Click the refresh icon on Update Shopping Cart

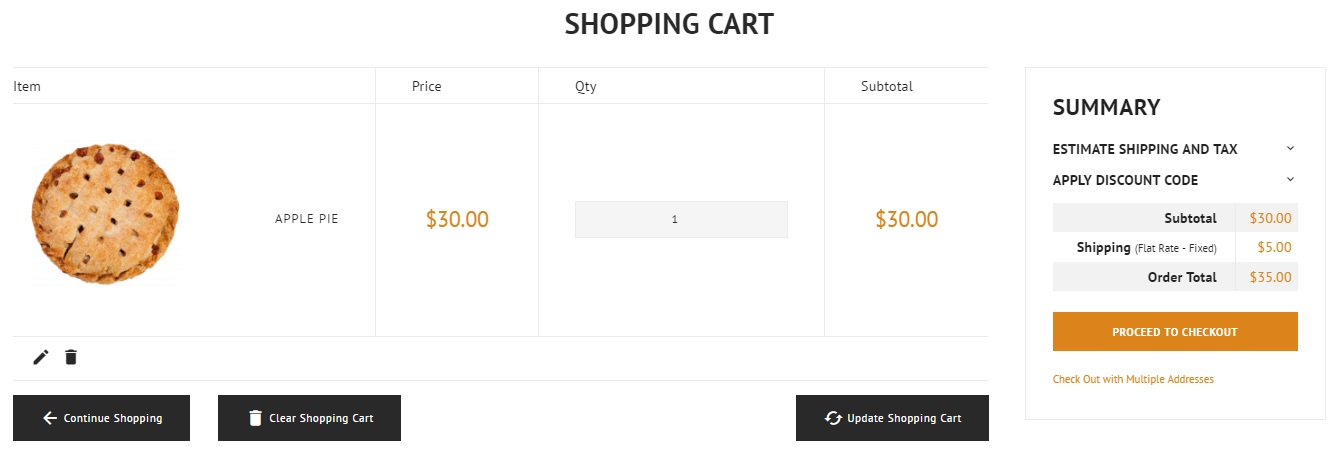[x=833, y=418]
